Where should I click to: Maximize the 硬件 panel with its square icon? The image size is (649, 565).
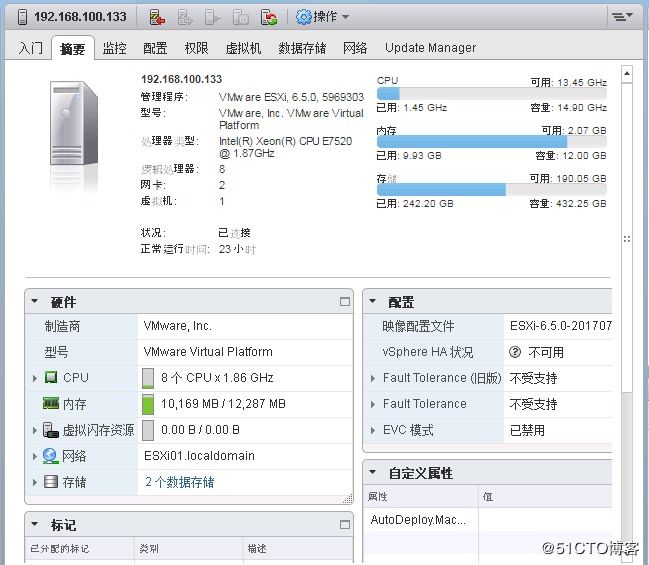click(345, 302)
